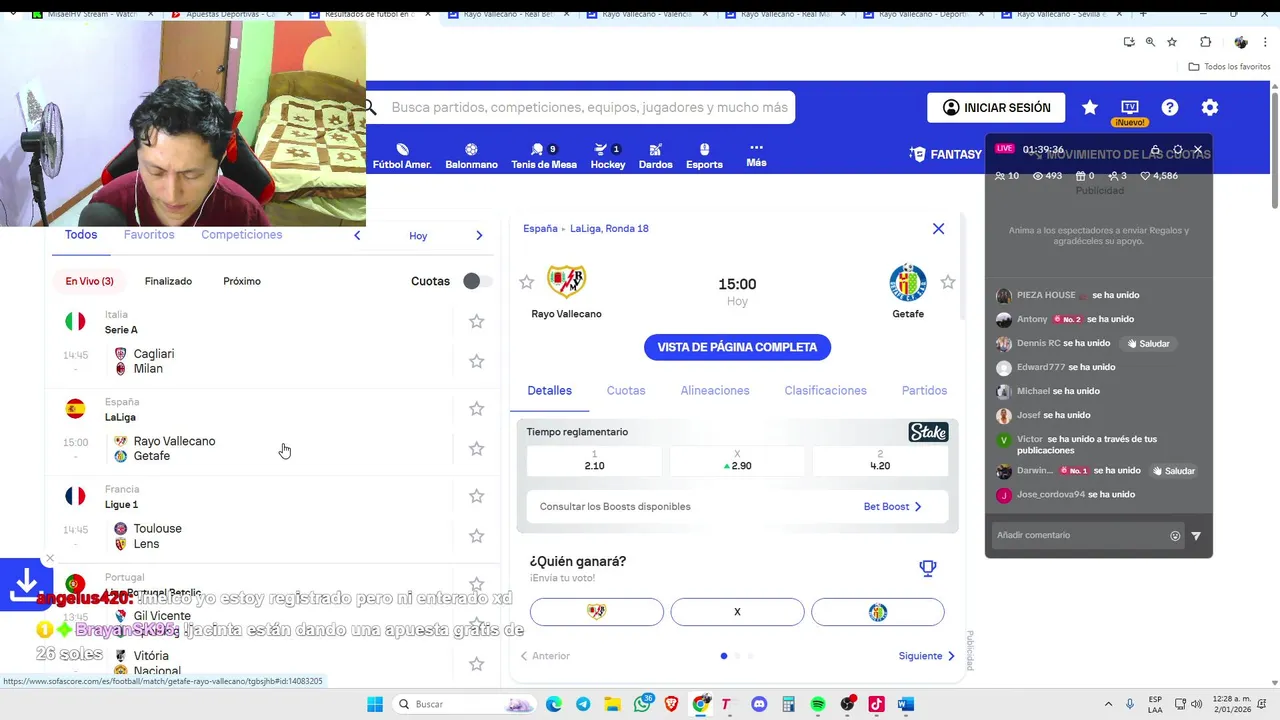Image resolution: width=1280 pixels, height=720 pixels.
Task: Go to previous day arrow beside Hoy
Action: pyautogui.click(x=357, y=236)
